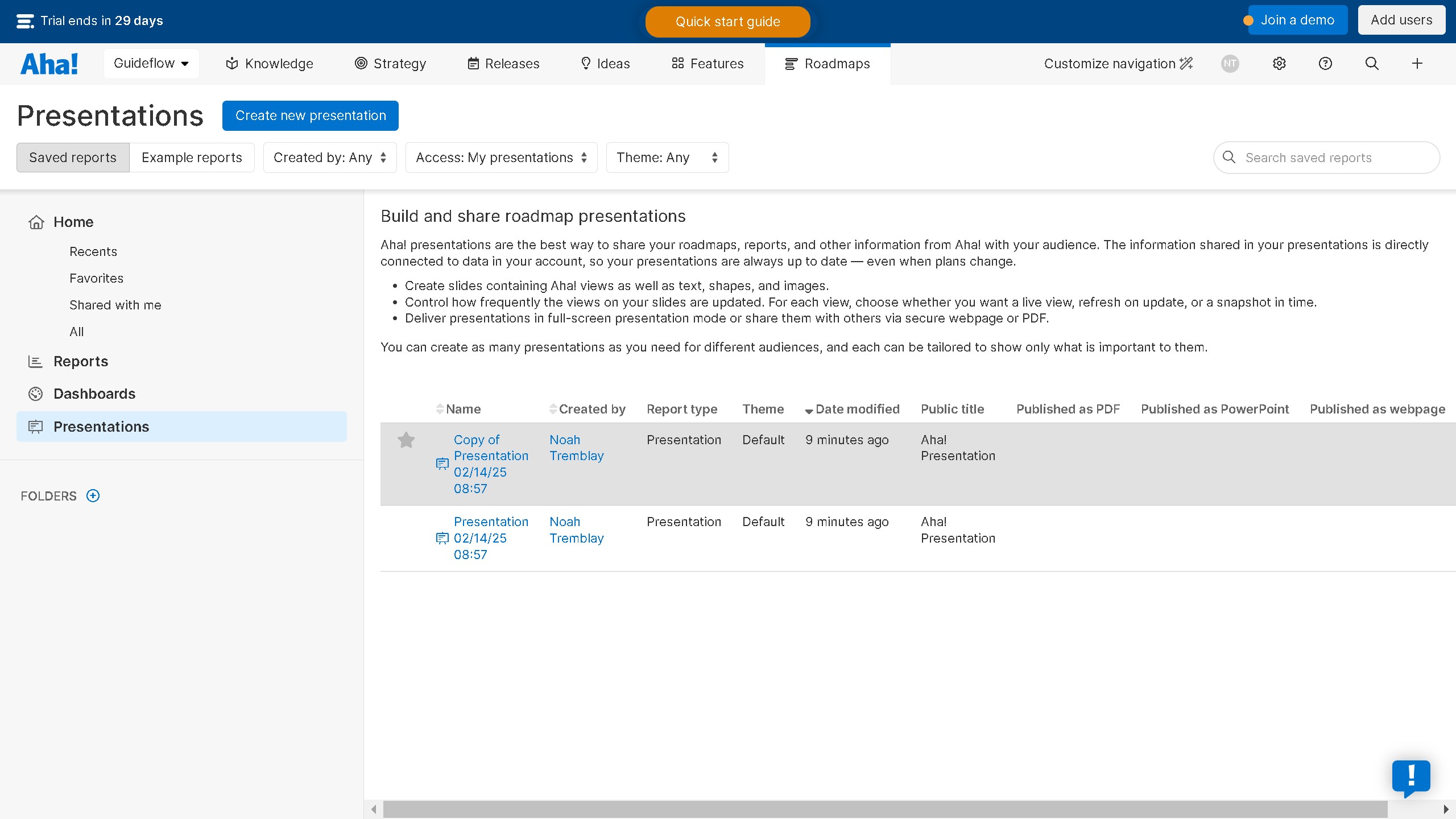Expand the Access: My presentations dropdown
The width and height of the screenshot is (1456, 819).
501,158
